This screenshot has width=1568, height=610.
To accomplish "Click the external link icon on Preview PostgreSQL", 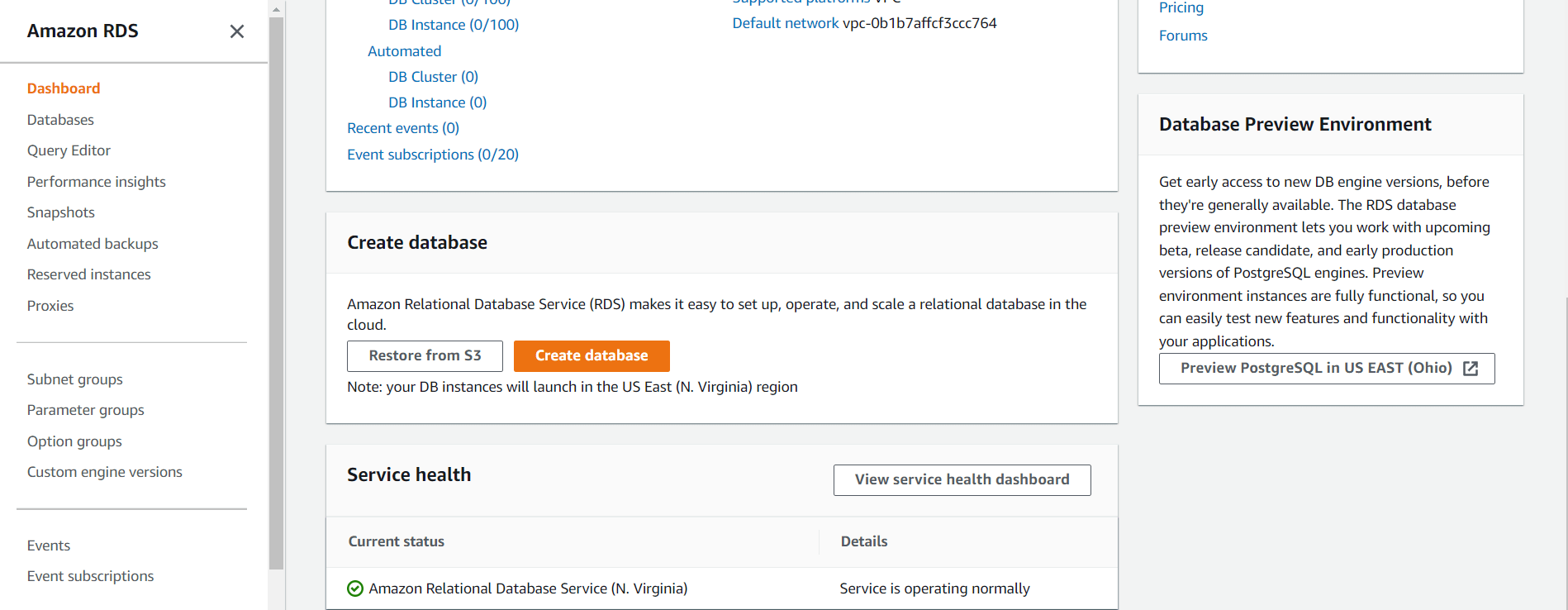I will [x=1471, y=369].
